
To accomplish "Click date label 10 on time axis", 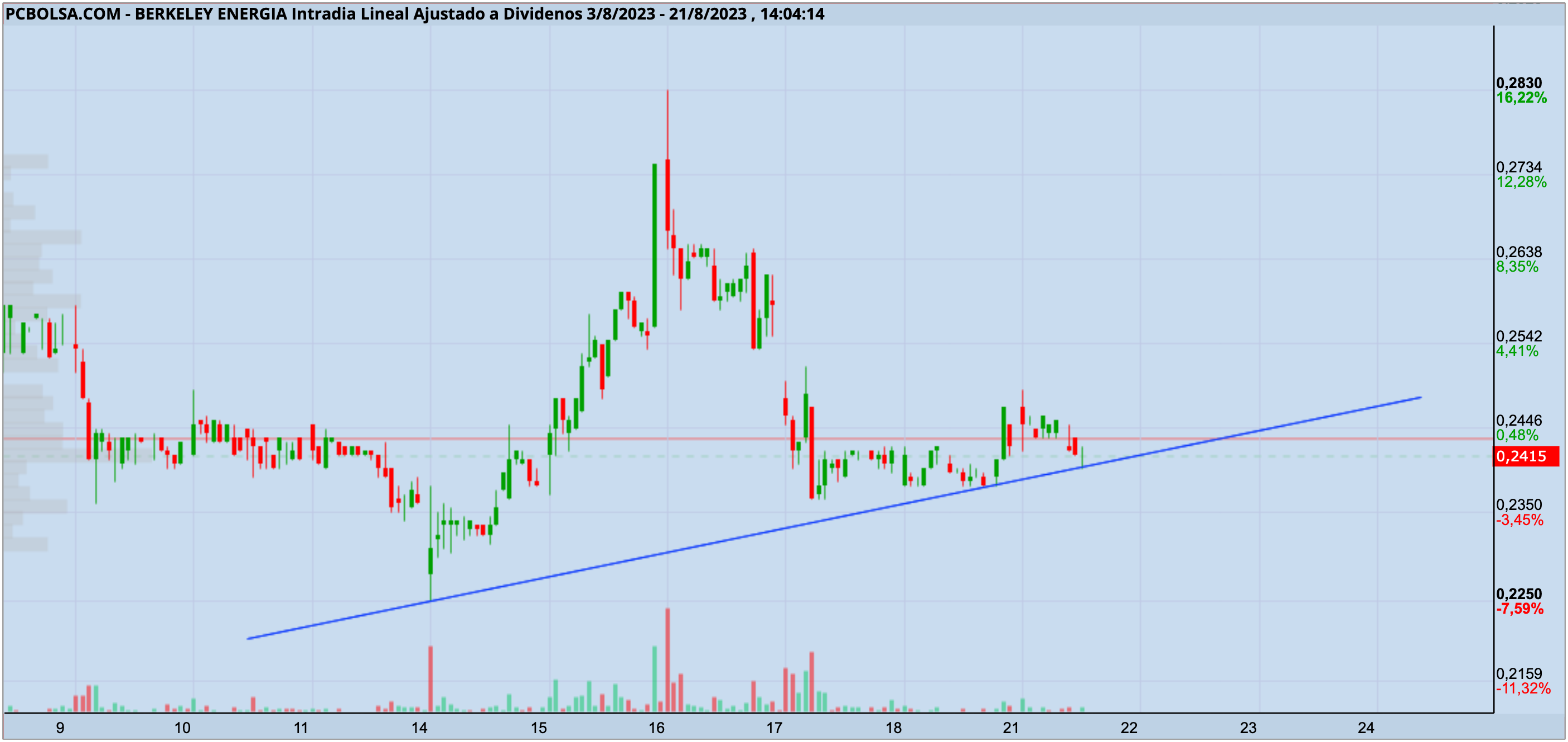I will 182,727.
